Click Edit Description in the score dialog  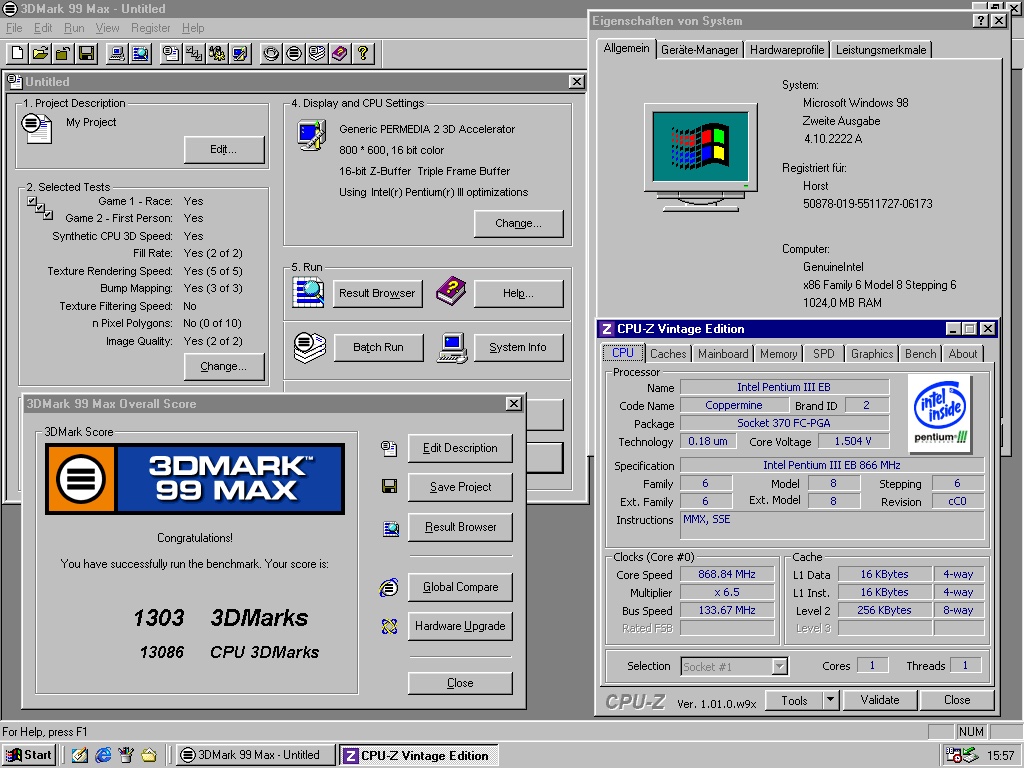(460, 448)
